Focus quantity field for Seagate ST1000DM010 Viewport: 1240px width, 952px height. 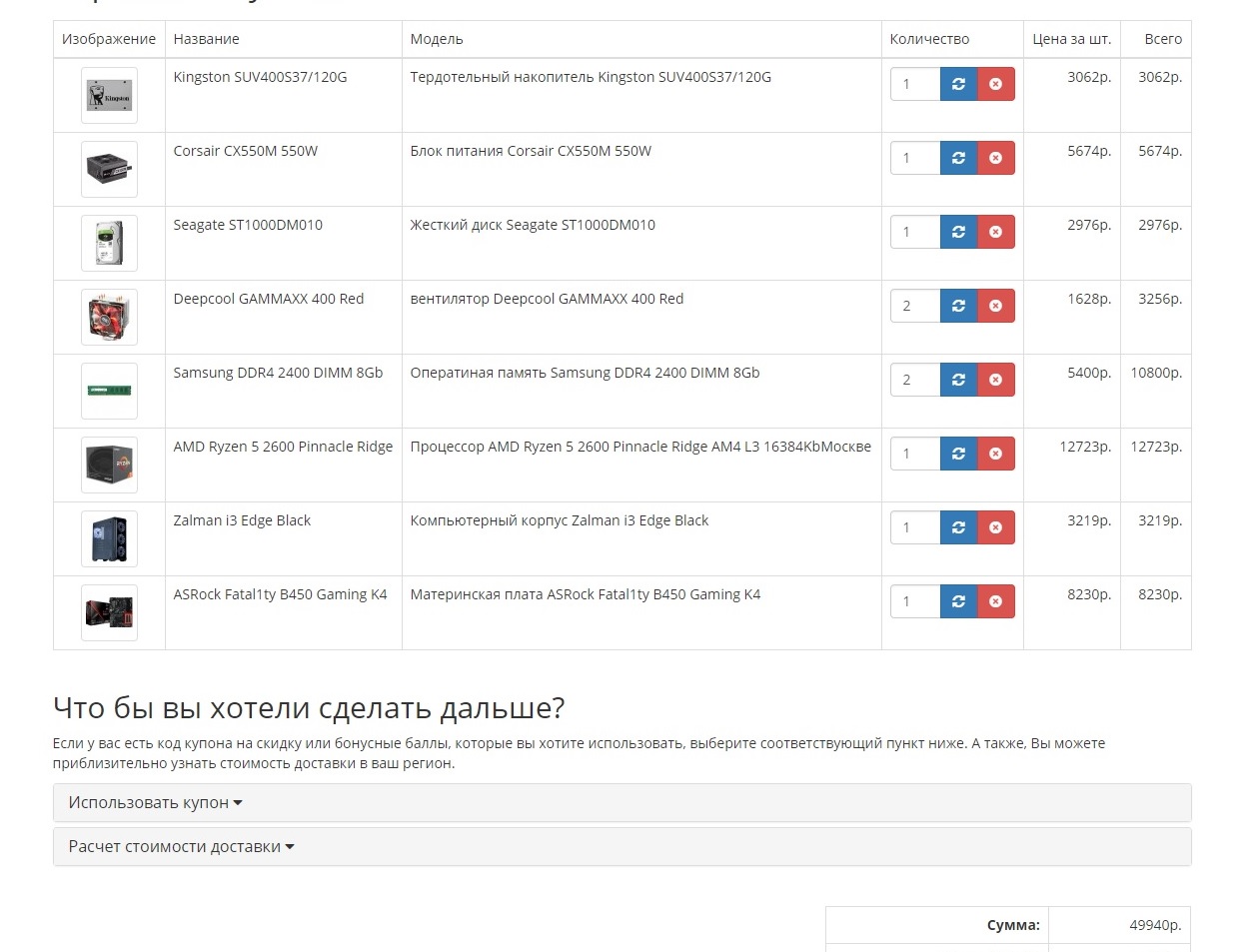point(915,232)
